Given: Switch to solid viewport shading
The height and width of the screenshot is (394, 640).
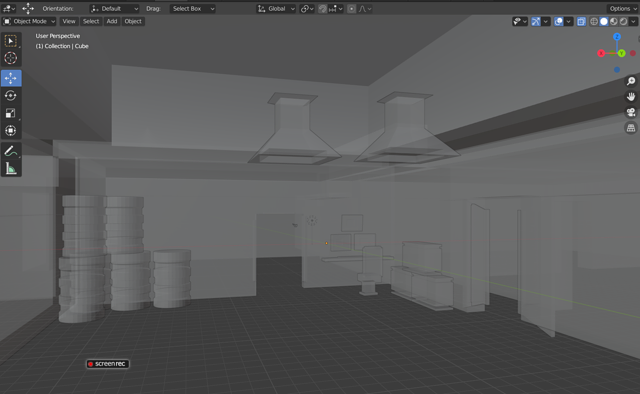Looking at the screenshot, I should [x=604, y=21].
